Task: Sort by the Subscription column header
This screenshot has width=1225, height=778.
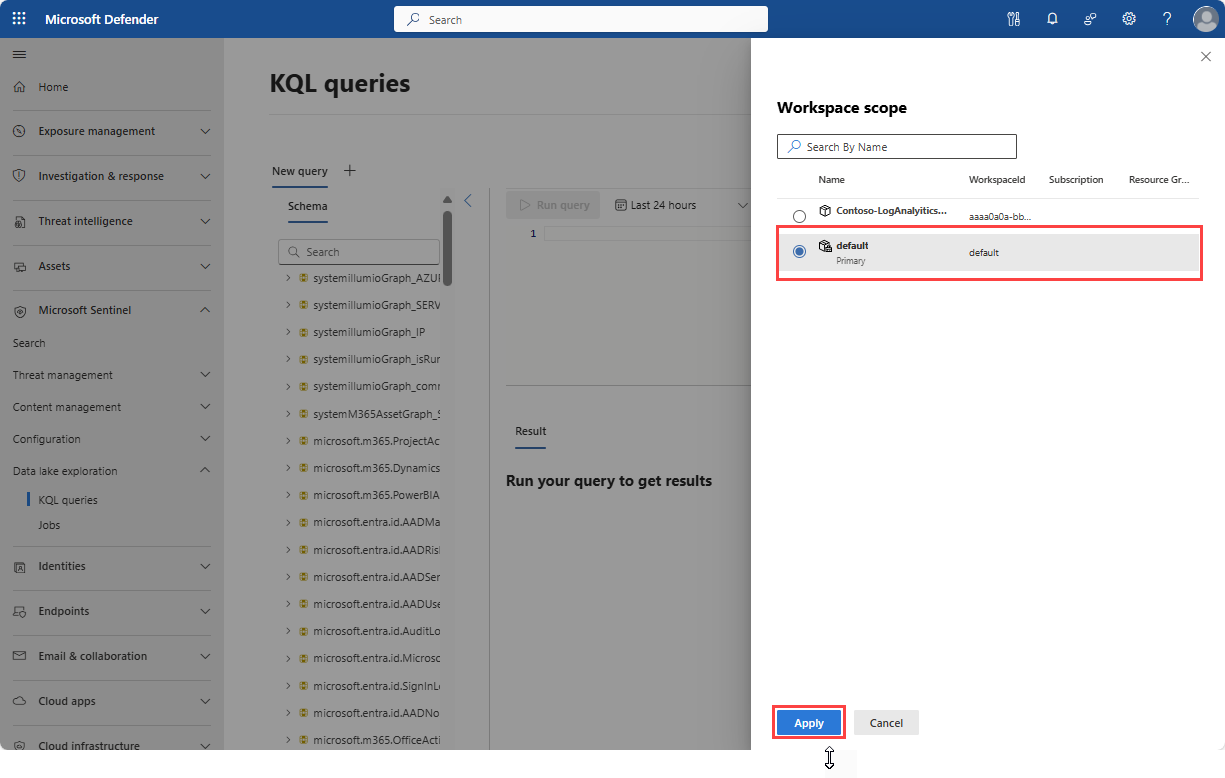Action: 1076,180
